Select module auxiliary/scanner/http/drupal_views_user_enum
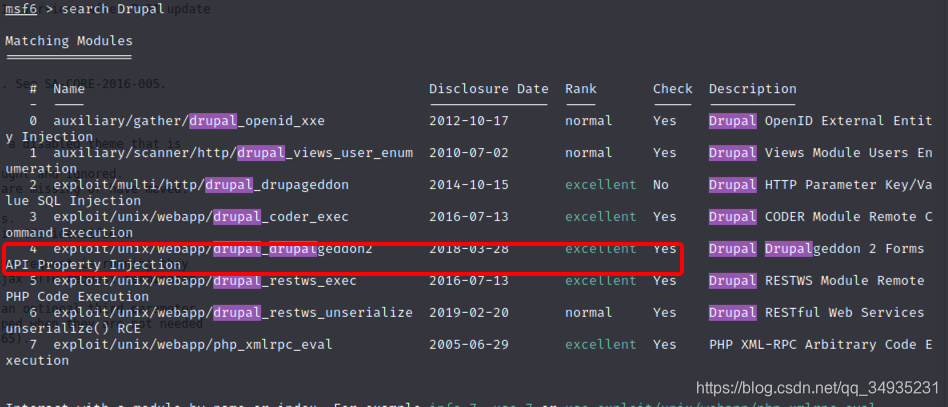Screen dimensions: 948x407 (x=233, y=153)
